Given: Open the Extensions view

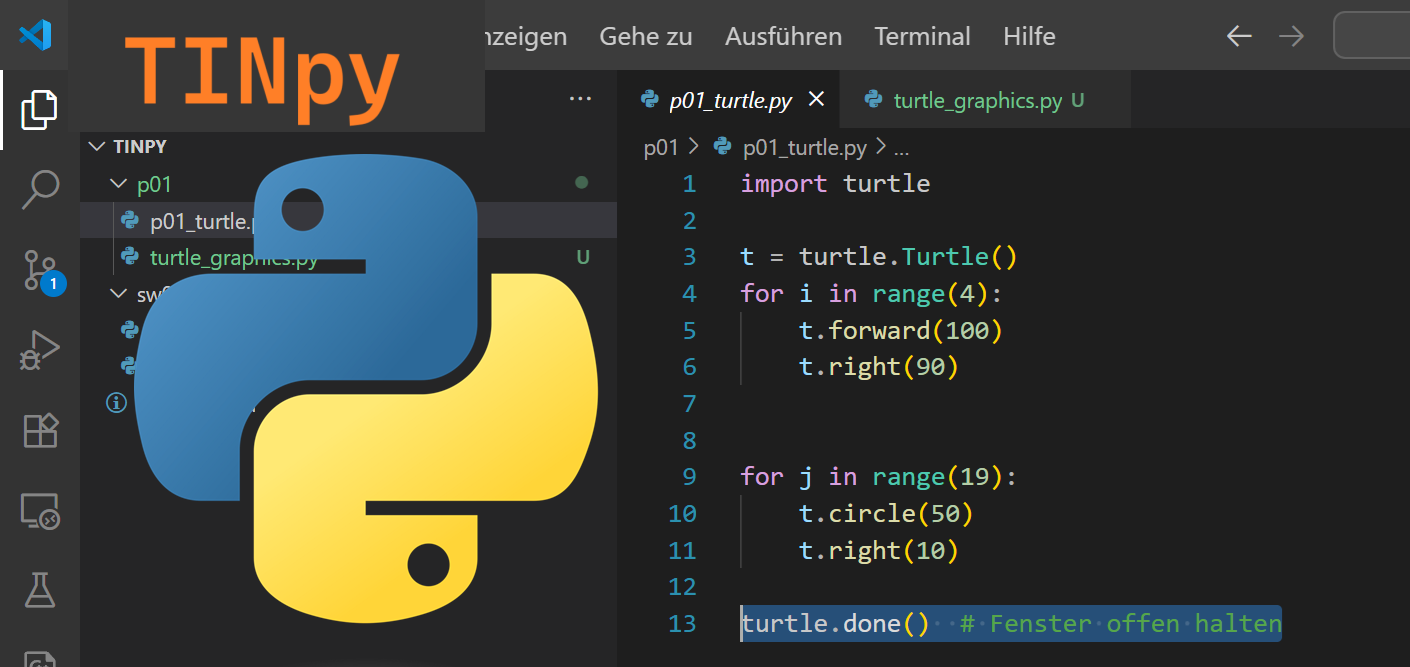Looking at the screenshot, I should click(x=41, y=430).
